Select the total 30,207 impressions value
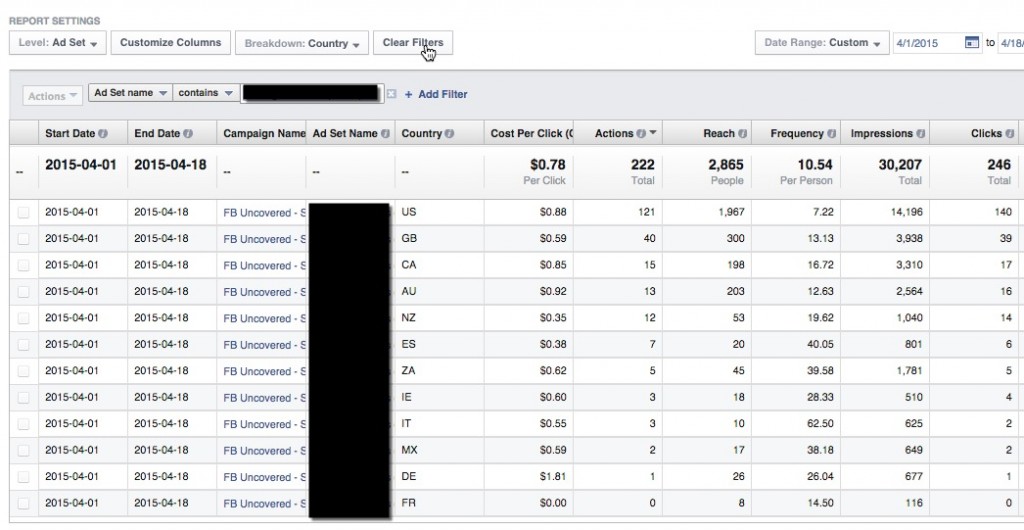The width and height of the screenshot is (1024, 530). click(899, 164)
